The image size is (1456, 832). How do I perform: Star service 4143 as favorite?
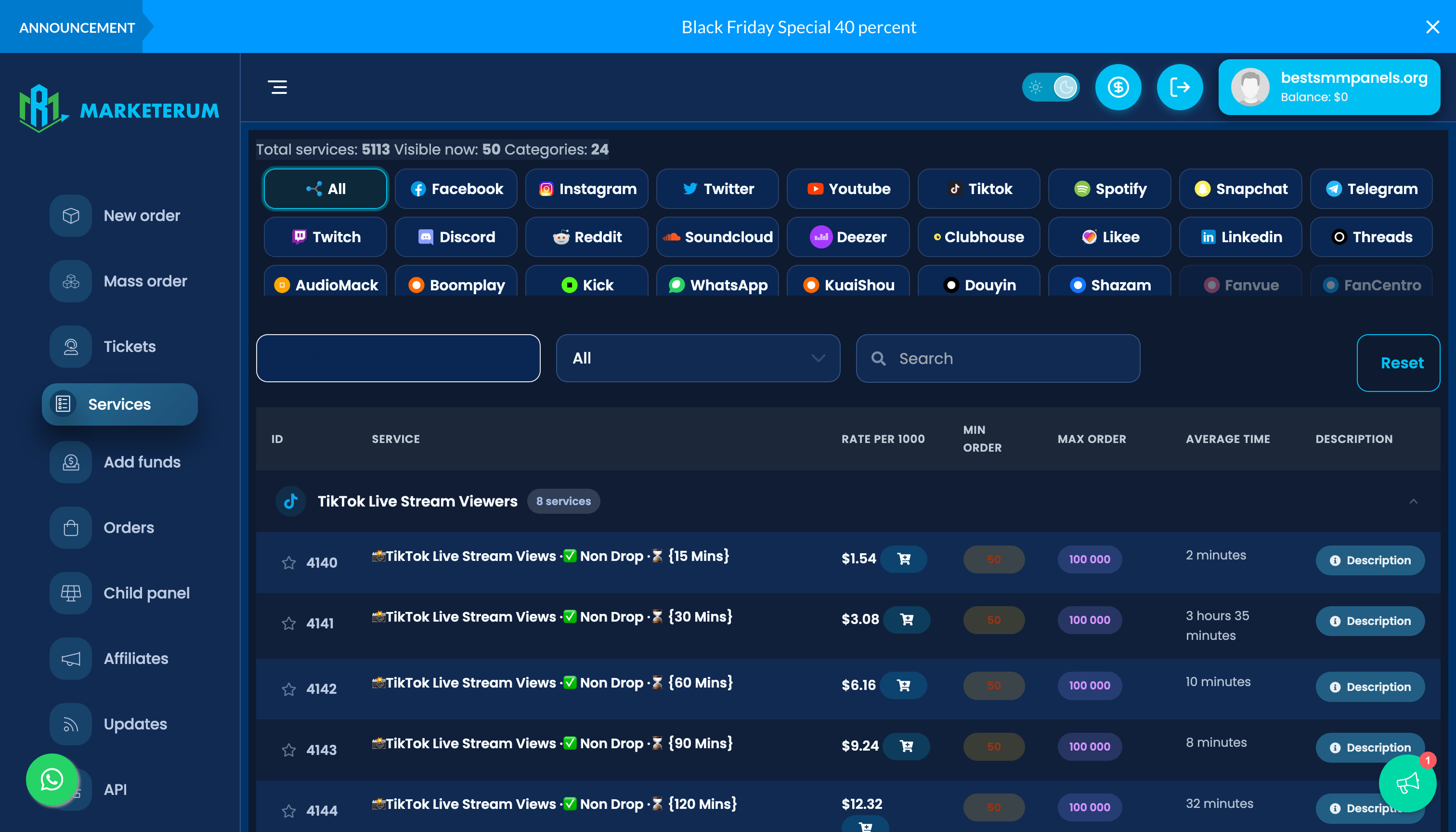pyautogui.click(x=288, y=750)
